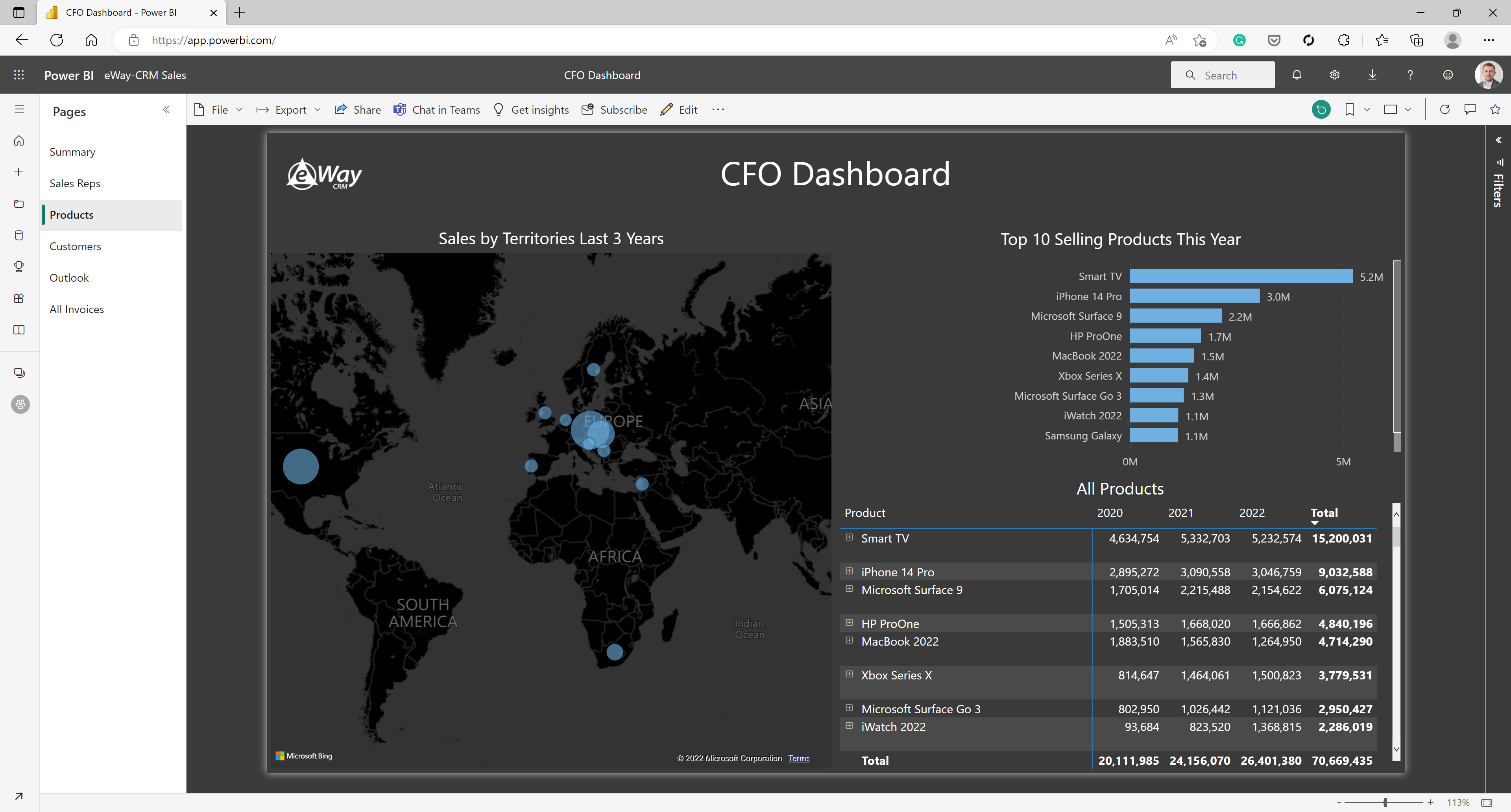Image resolution: width=1511 pixels, height=812 pixels.
Task: Open Metrics trophy icon in rail
Action: (19, 267)
